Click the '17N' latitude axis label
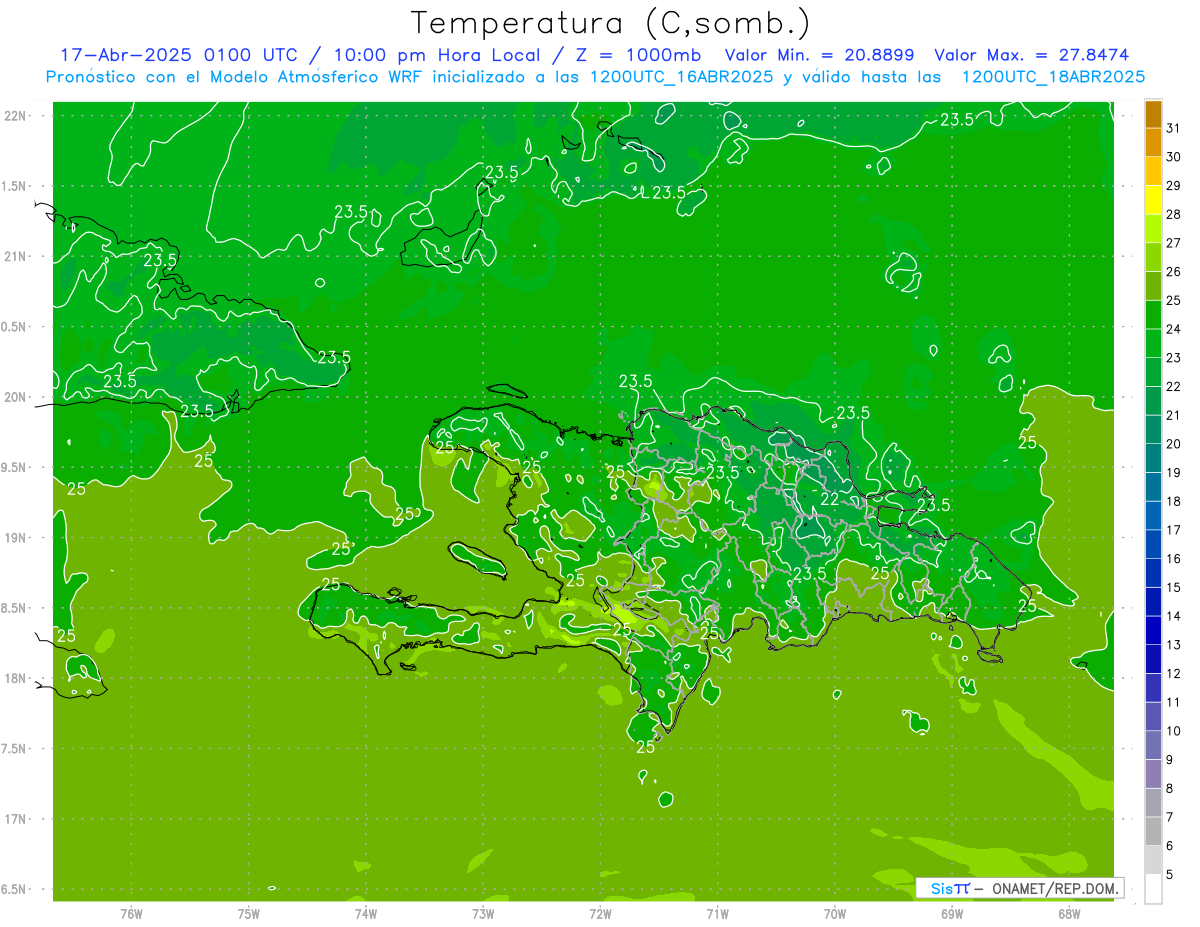Viewport: 1200px width, 927px height. coord(15,819)
